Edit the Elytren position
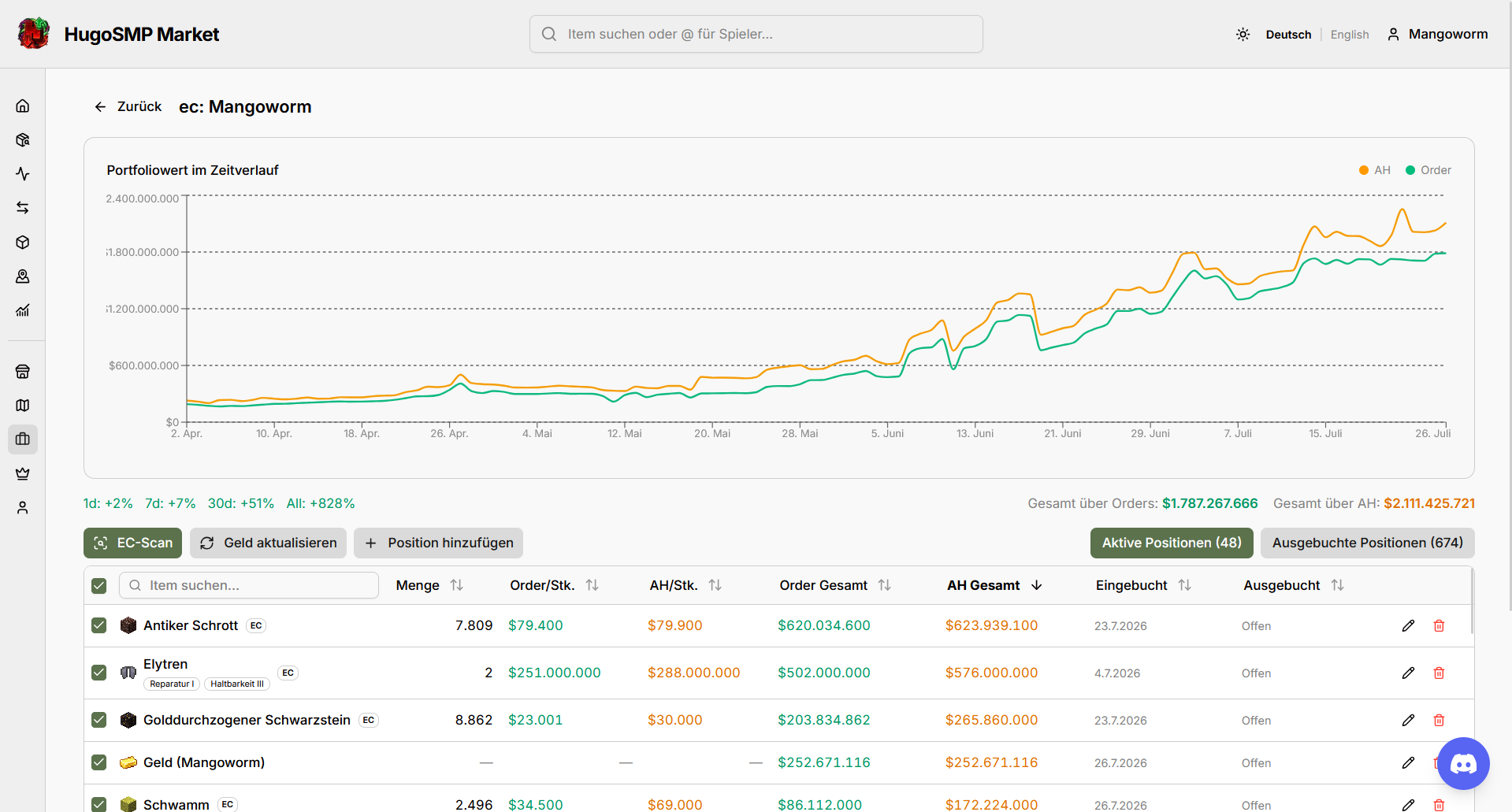1512x812 pixels. pyautogui.click(x=1408, y=673)
